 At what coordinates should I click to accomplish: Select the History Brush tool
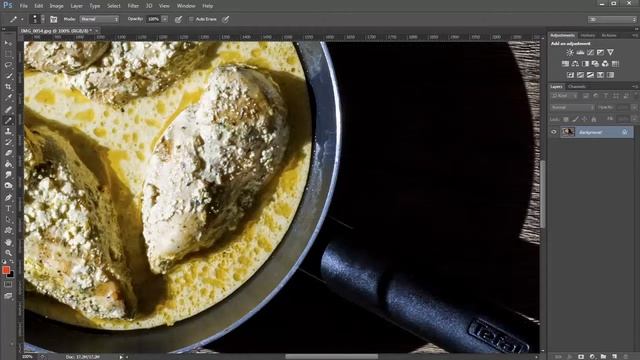pyautogui.click(x=8, y=142)
